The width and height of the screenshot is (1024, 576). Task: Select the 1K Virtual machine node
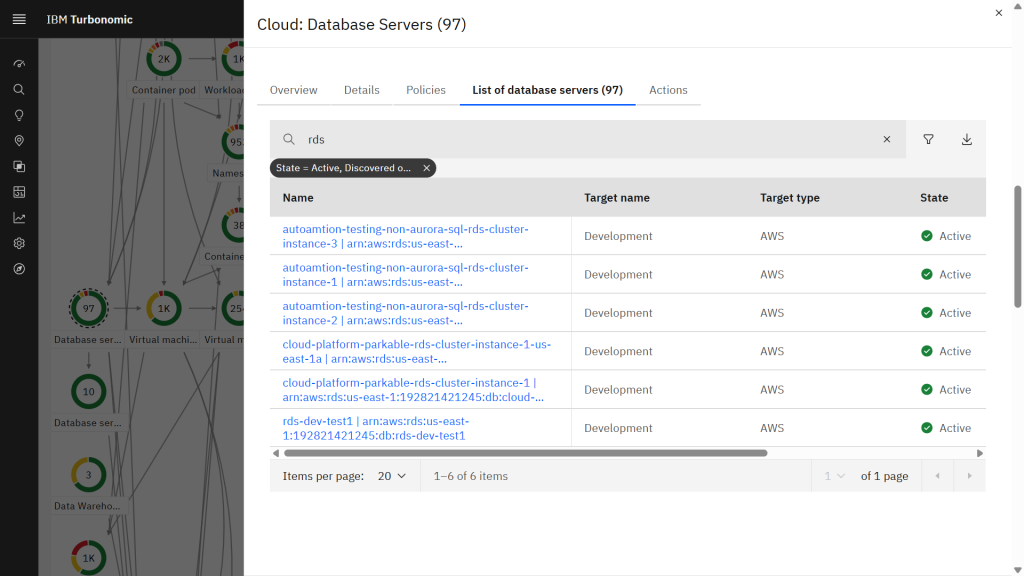[x=163, y=308]
